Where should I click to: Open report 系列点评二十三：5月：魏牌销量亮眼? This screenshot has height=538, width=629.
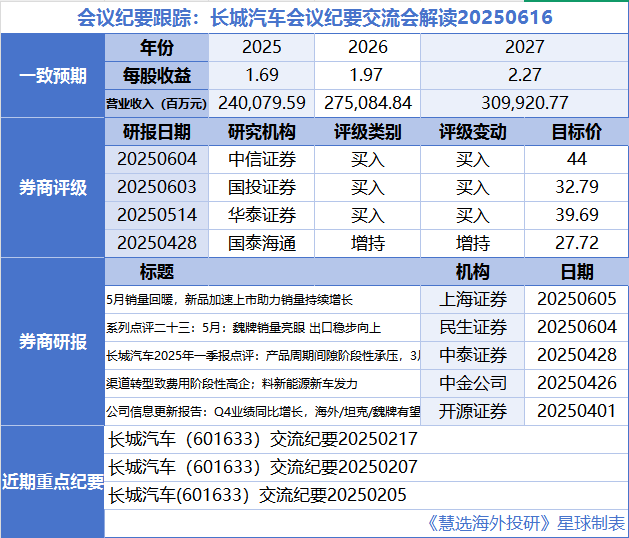pyautogui.click(x=262, y=328)
